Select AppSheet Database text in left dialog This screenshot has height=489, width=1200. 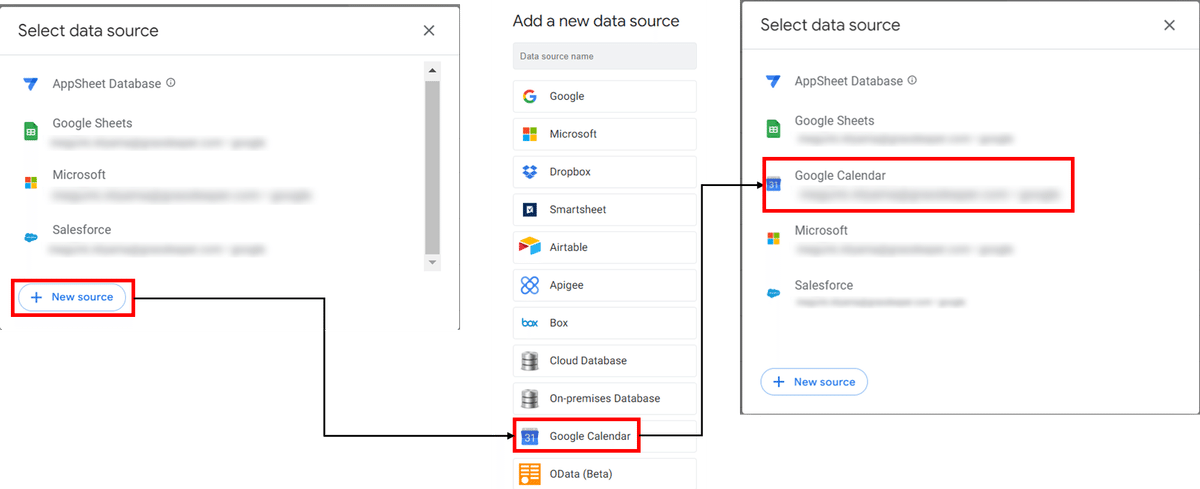(x=107, y=84)
